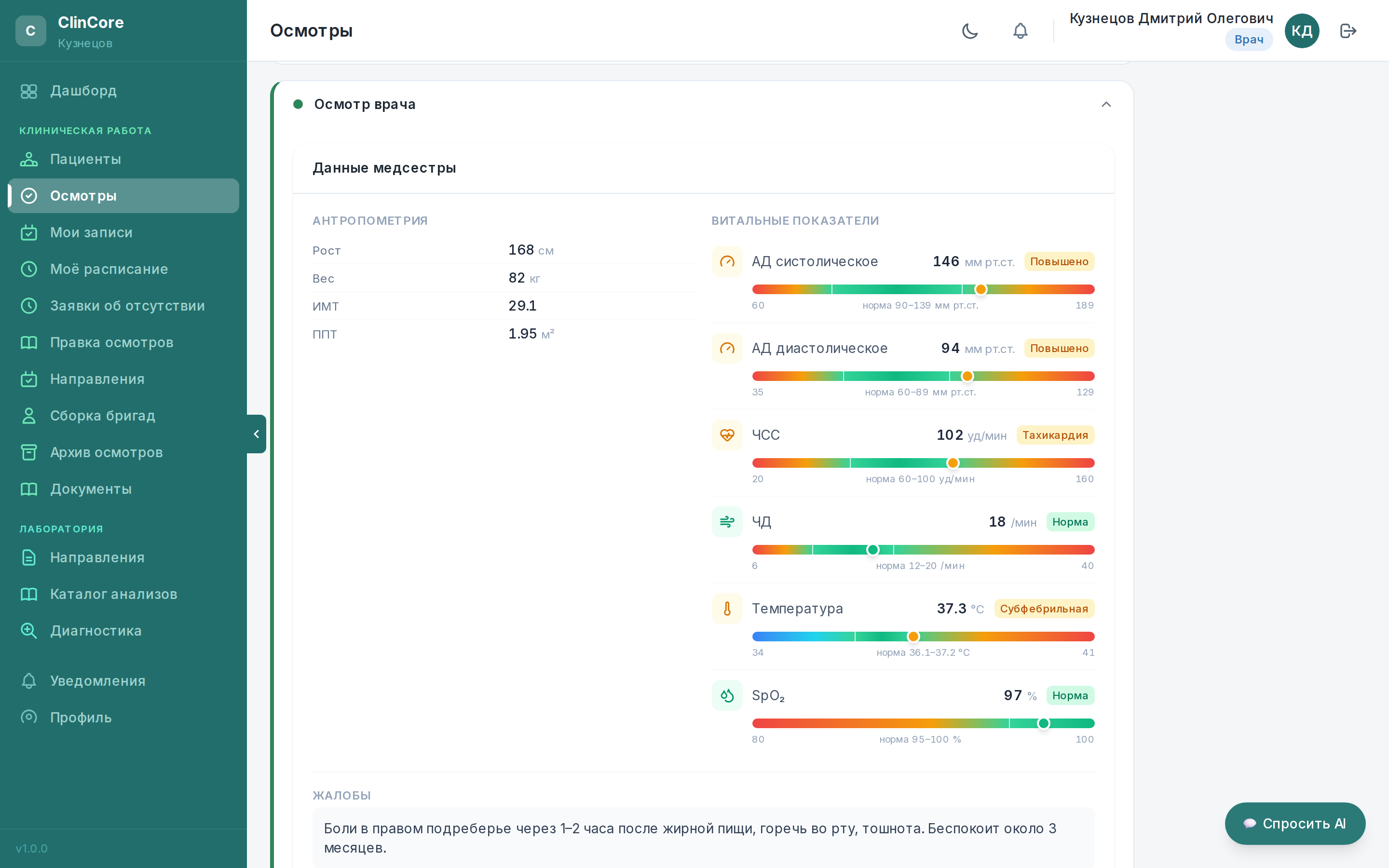Click the АД диастолическое gauge icon
Screen dimensions: 1389x868
point(727,349)
